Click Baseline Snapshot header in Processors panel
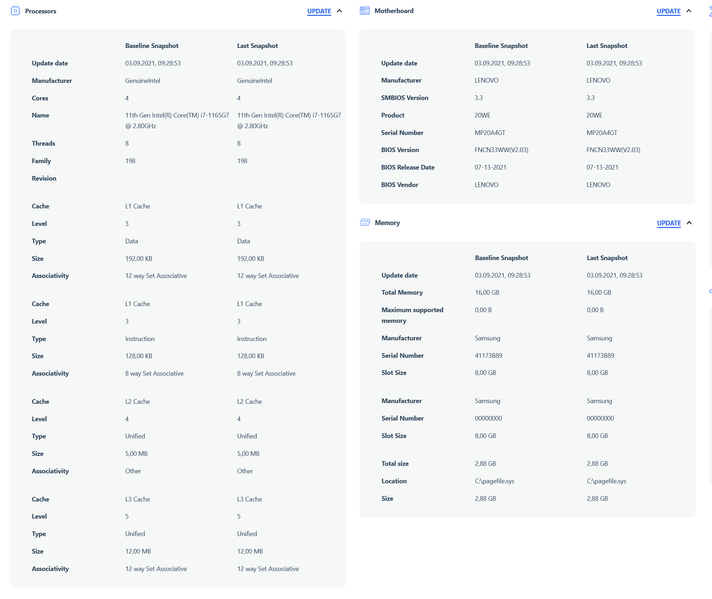This screenshot has width=712, height=599. [151, 46]
